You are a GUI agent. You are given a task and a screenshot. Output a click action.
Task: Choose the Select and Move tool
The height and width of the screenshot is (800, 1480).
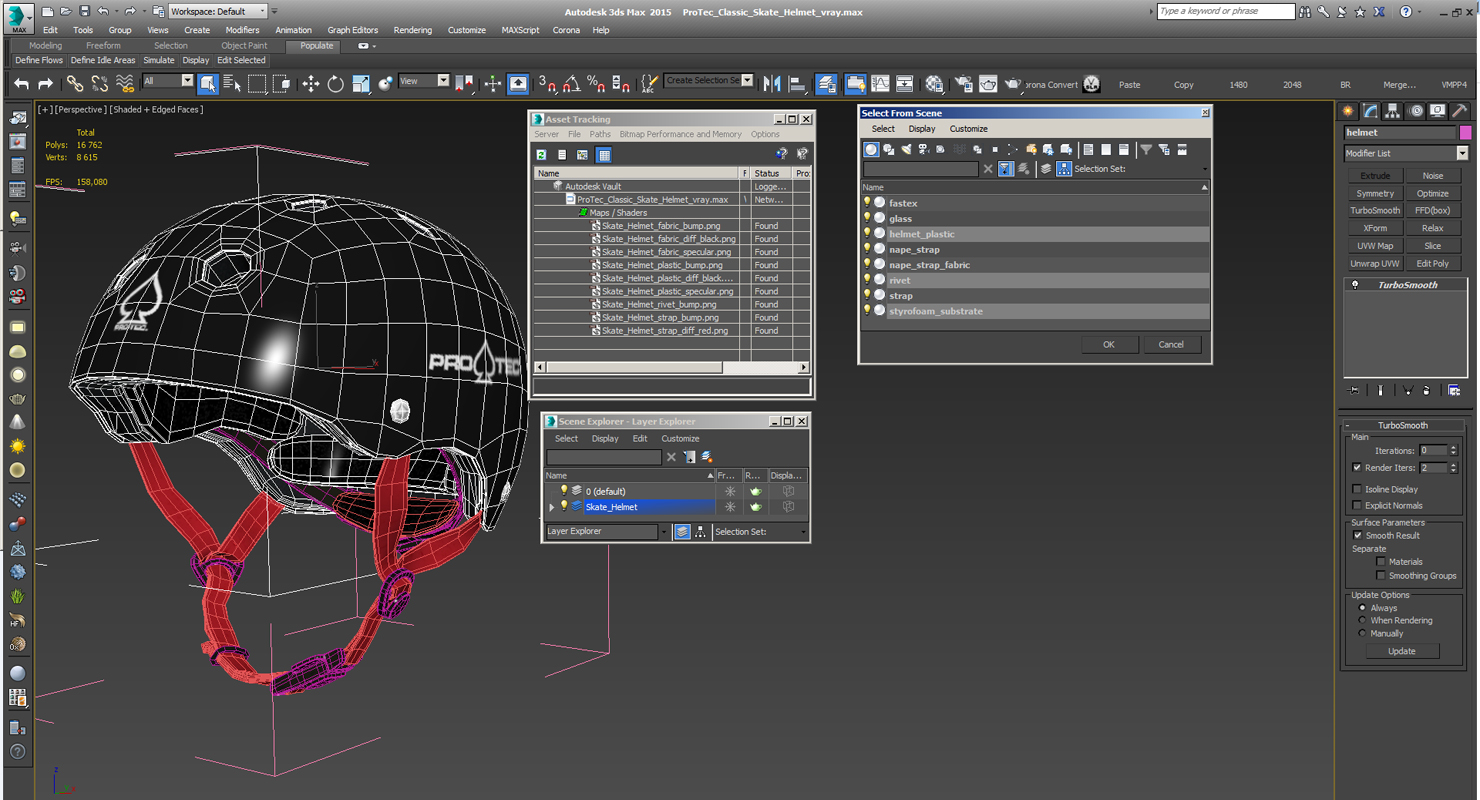(x=311, y=84)
